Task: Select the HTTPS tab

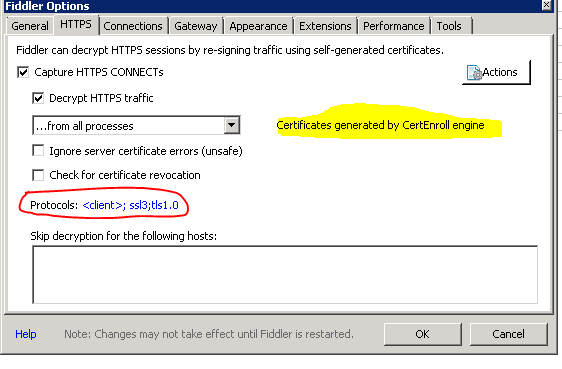Action: [76, 24]
